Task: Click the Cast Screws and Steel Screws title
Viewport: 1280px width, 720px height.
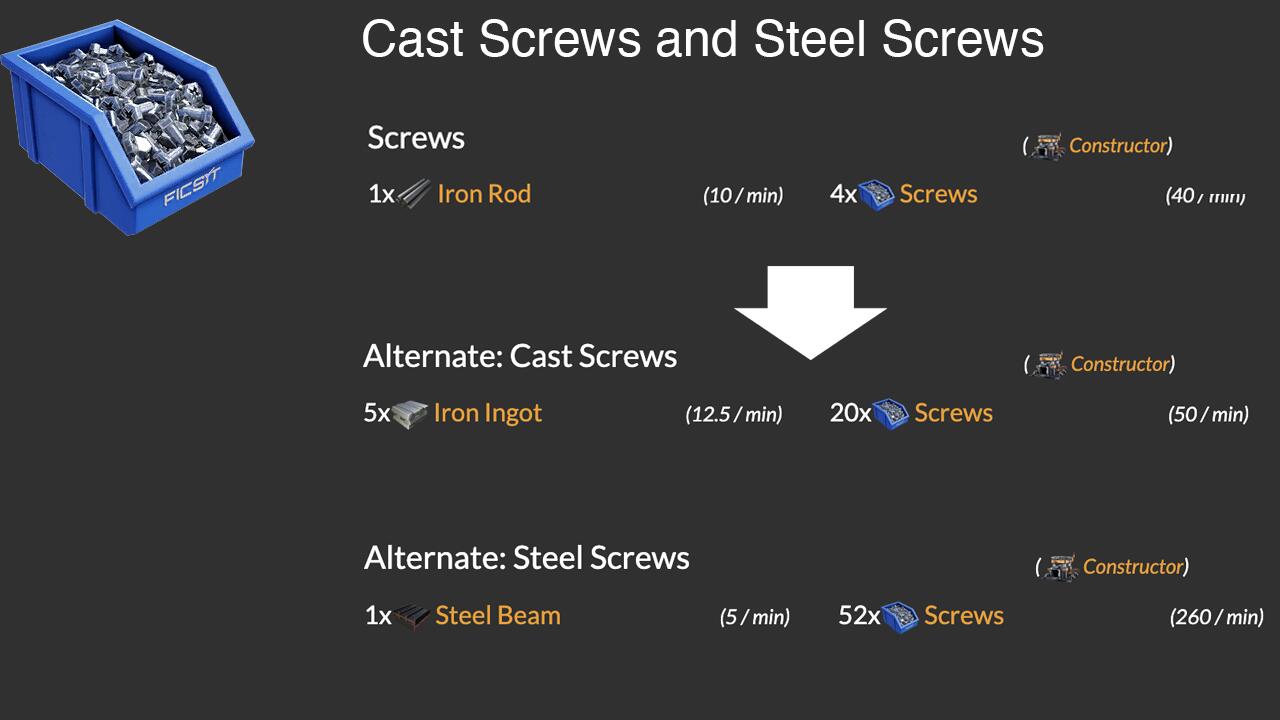Action: point(702,40)
